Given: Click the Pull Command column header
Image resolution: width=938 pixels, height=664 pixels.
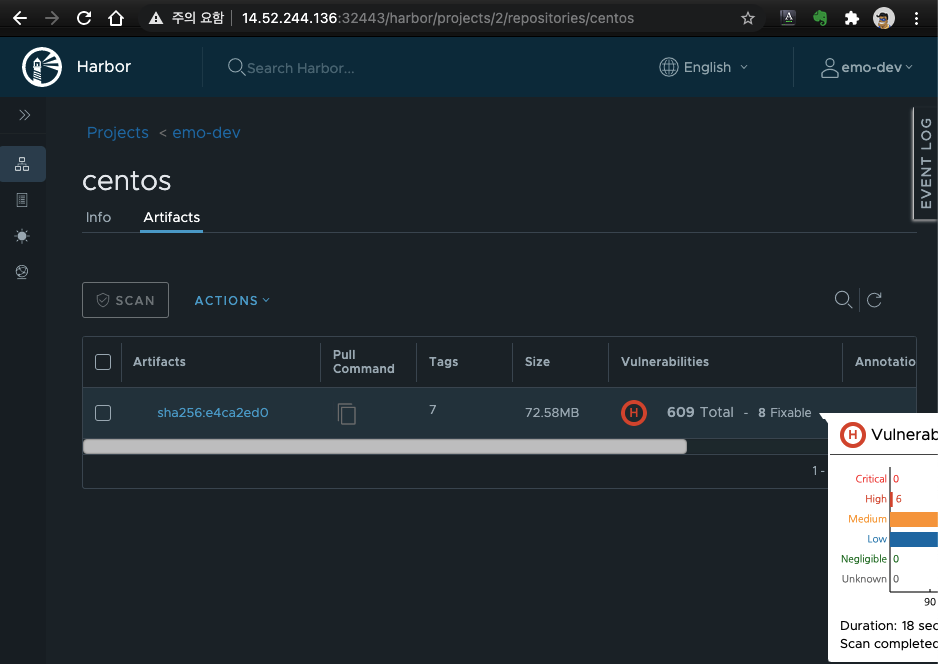Looking at the screenshot, I should click(x=363, y=361).
